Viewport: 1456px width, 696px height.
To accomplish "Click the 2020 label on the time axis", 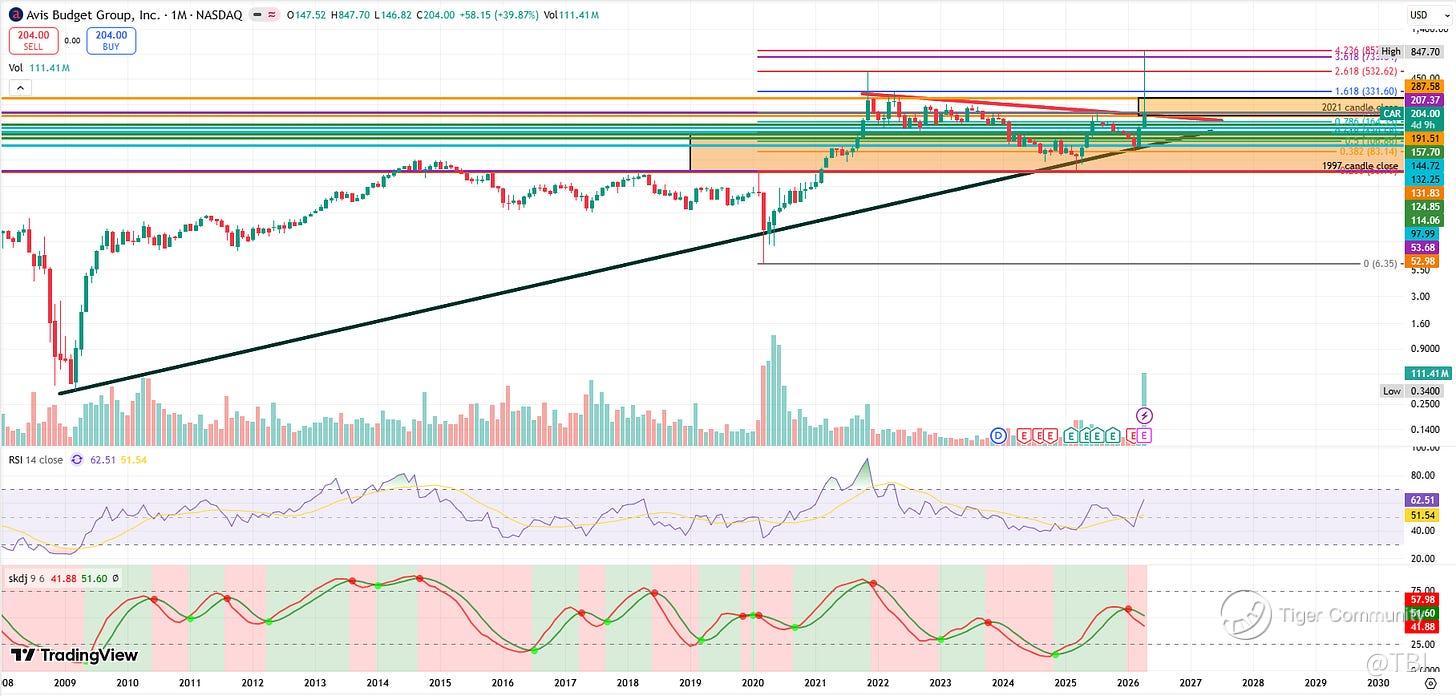I will 752,682.
